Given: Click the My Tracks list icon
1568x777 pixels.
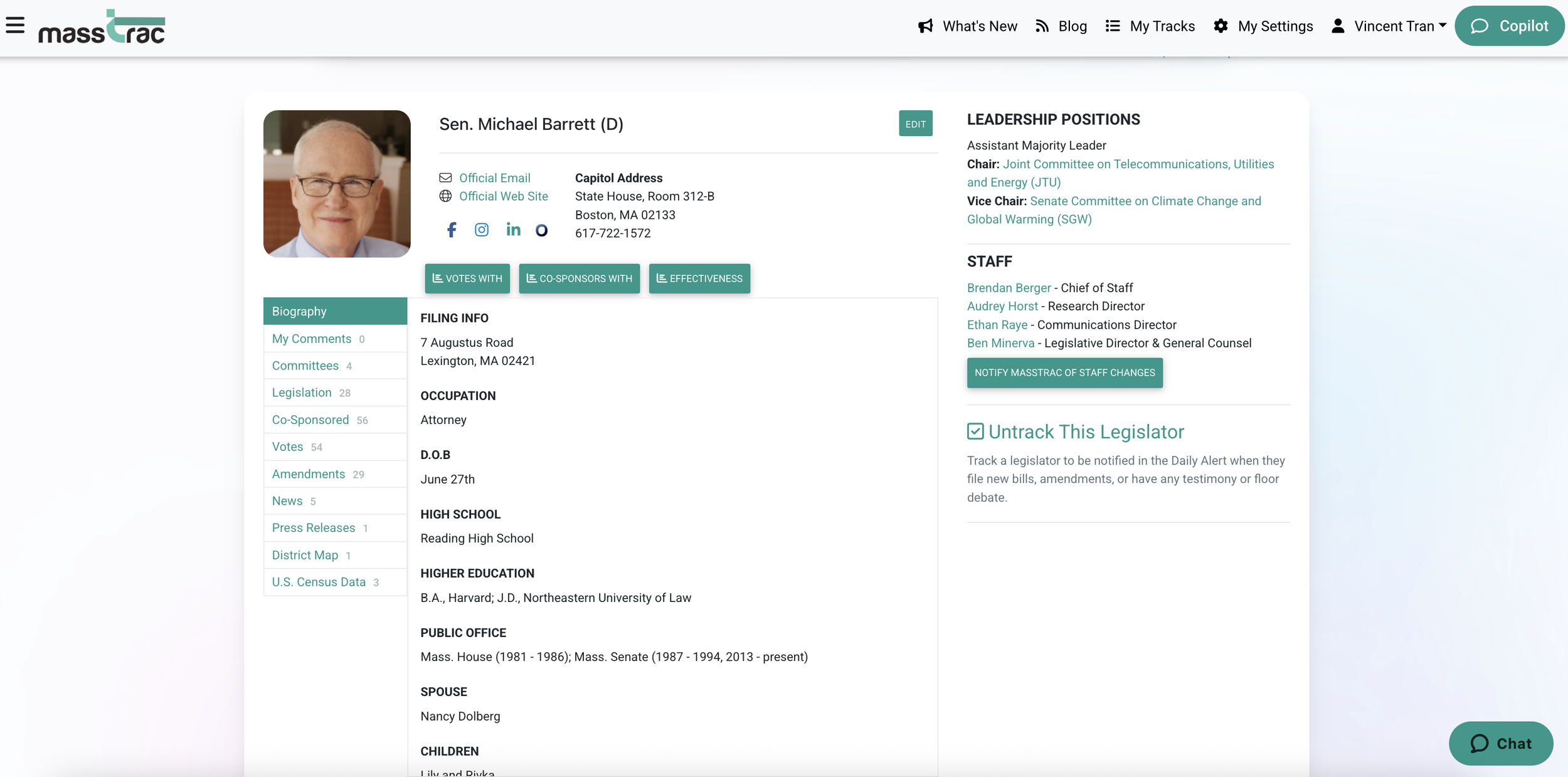Looking at the screenshot, I should [1113, 26].
